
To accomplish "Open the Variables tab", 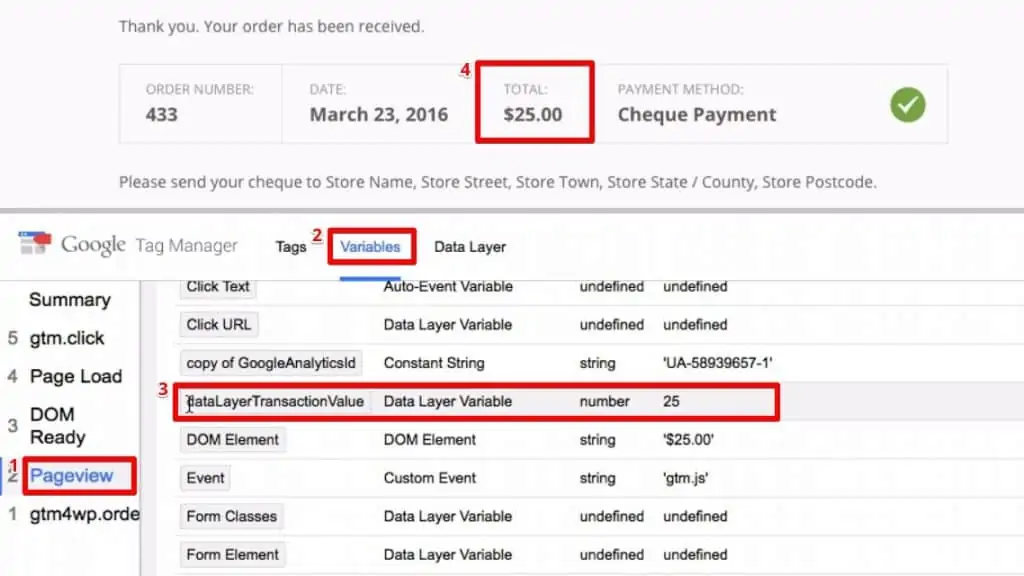I will click(371, 246).
